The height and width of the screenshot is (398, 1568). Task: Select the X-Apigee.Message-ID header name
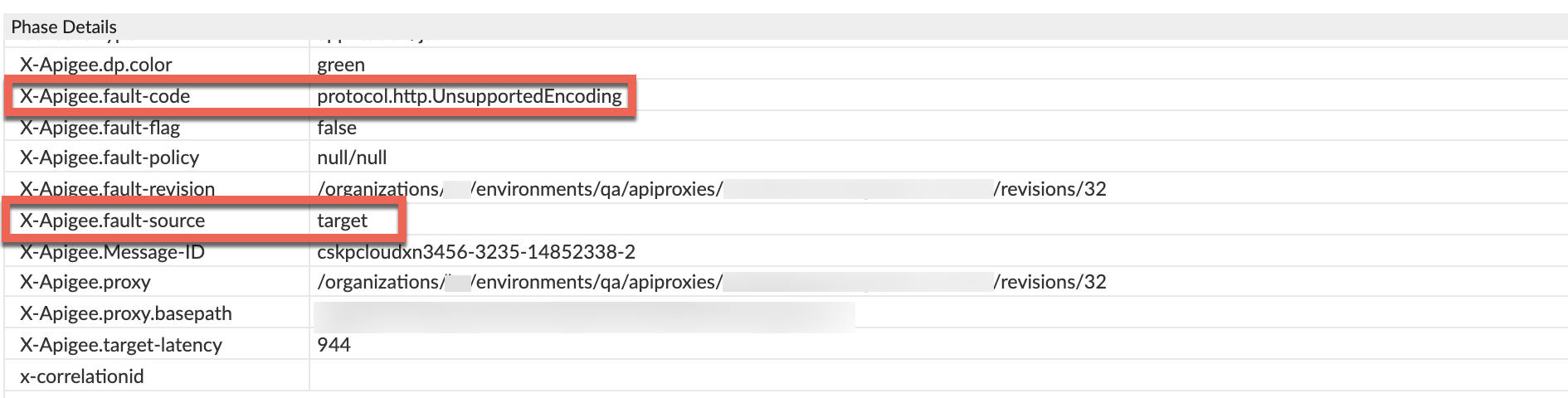[x=112, y=252]
